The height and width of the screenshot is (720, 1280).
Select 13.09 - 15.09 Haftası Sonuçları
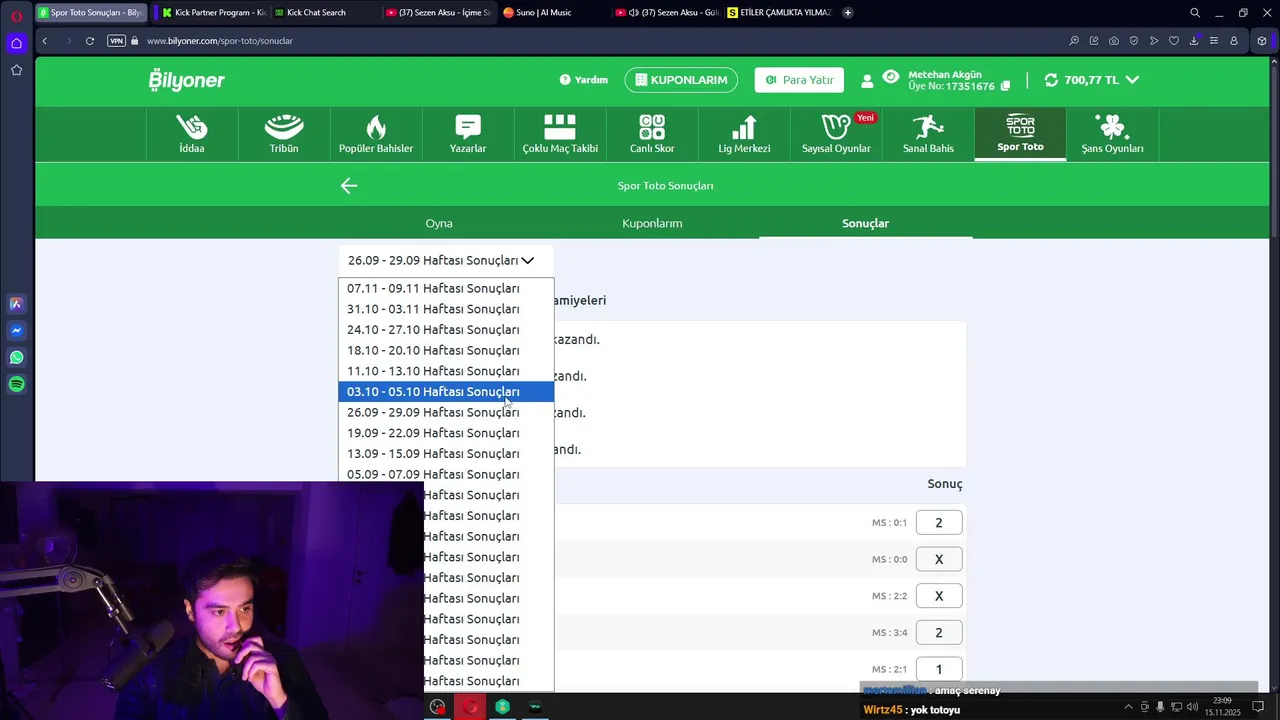(x=445, y=454)
